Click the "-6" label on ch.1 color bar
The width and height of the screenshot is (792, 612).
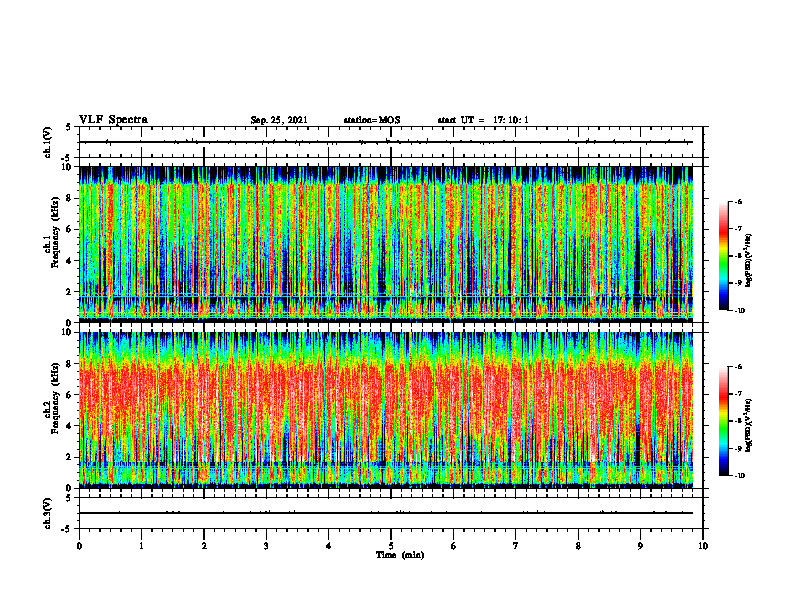click(x=738, y=202)
